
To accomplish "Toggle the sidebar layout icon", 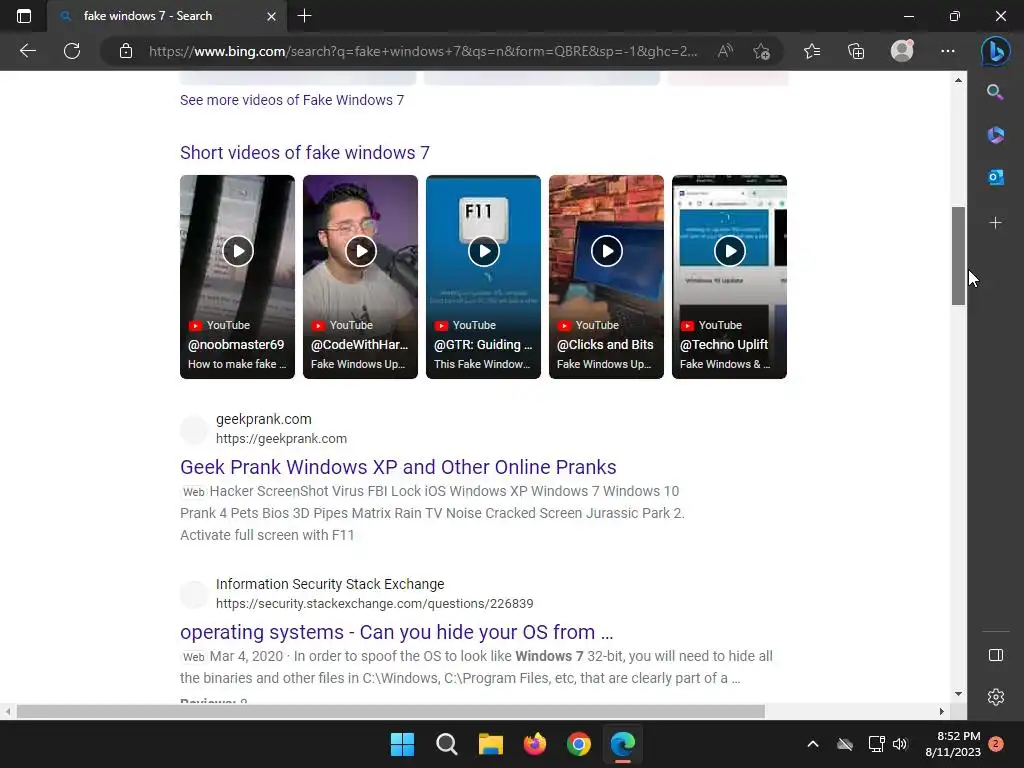I will [x=995, y=655].
